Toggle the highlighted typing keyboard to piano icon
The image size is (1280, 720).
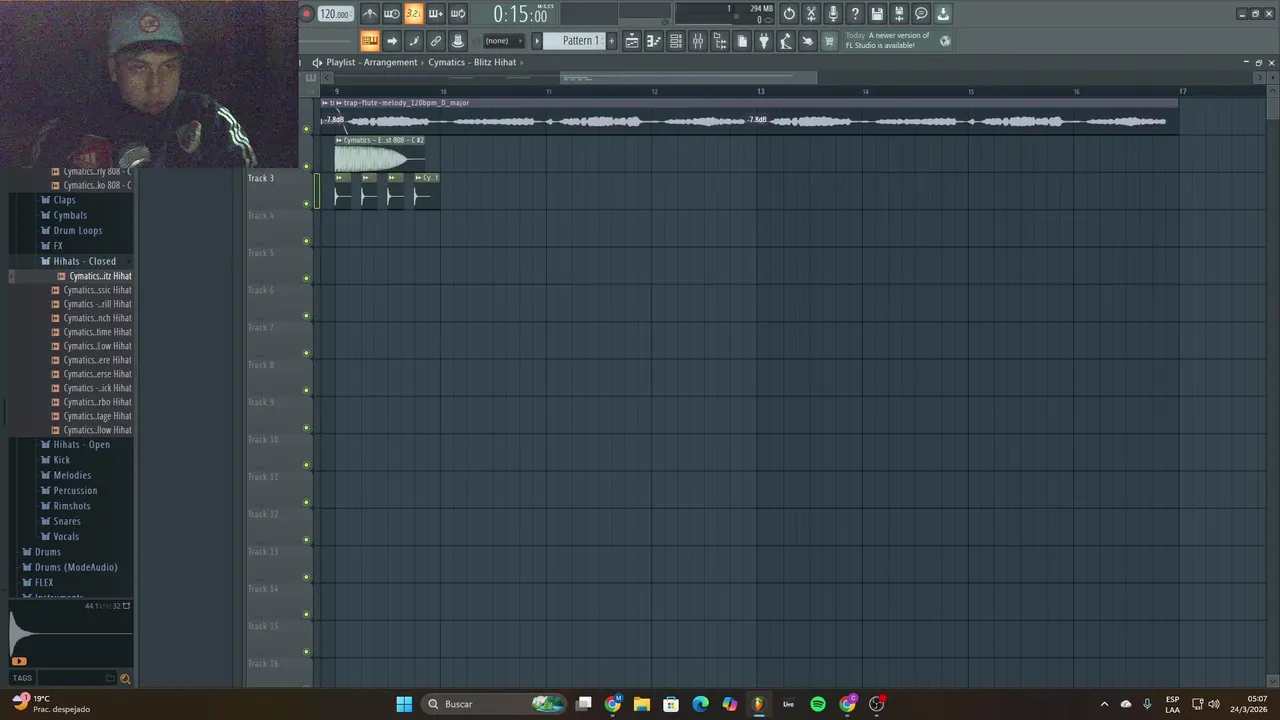(370, 41)
